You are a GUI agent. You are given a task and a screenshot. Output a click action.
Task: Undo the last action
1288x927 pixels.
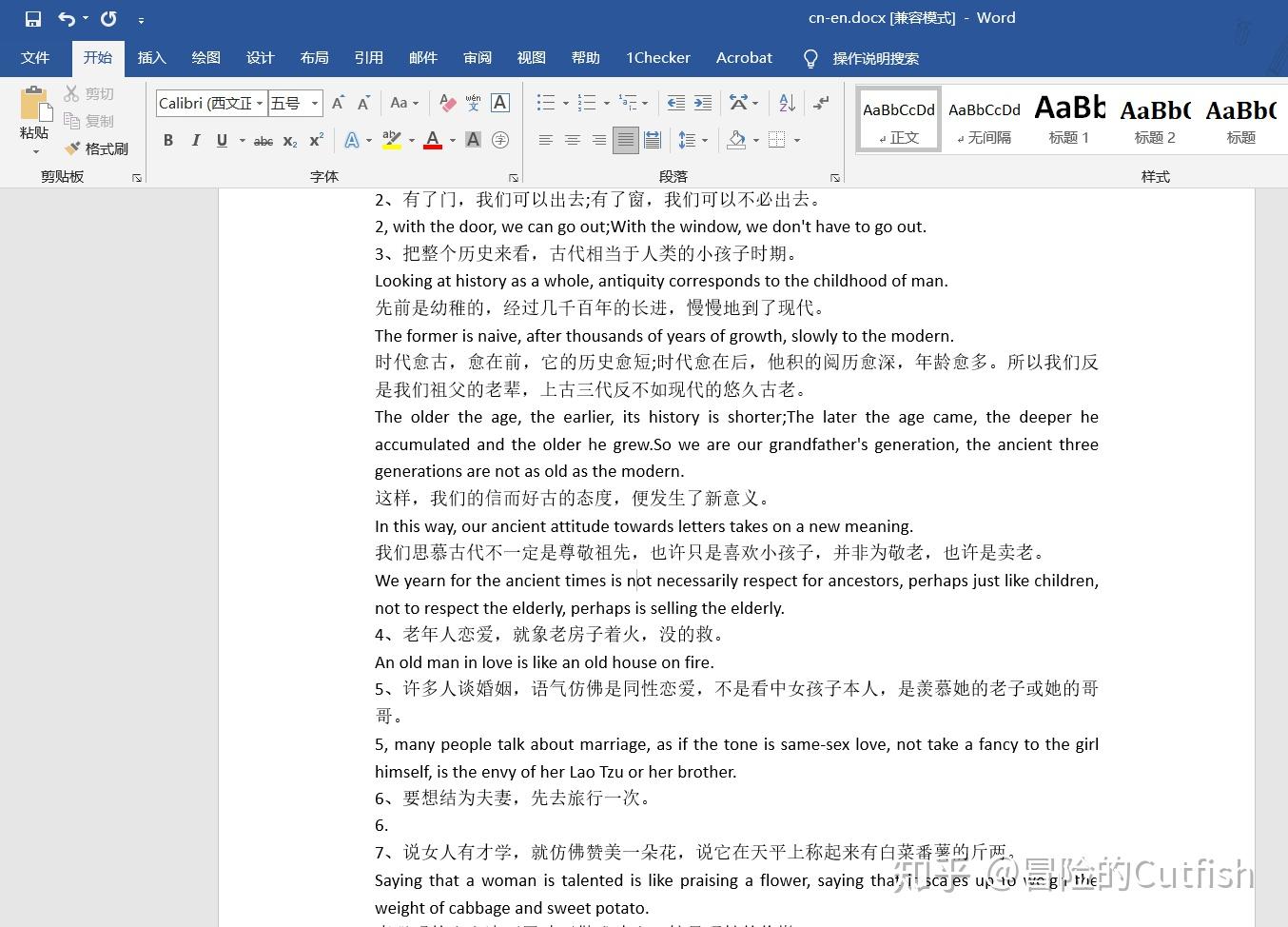tap(64, 17)
